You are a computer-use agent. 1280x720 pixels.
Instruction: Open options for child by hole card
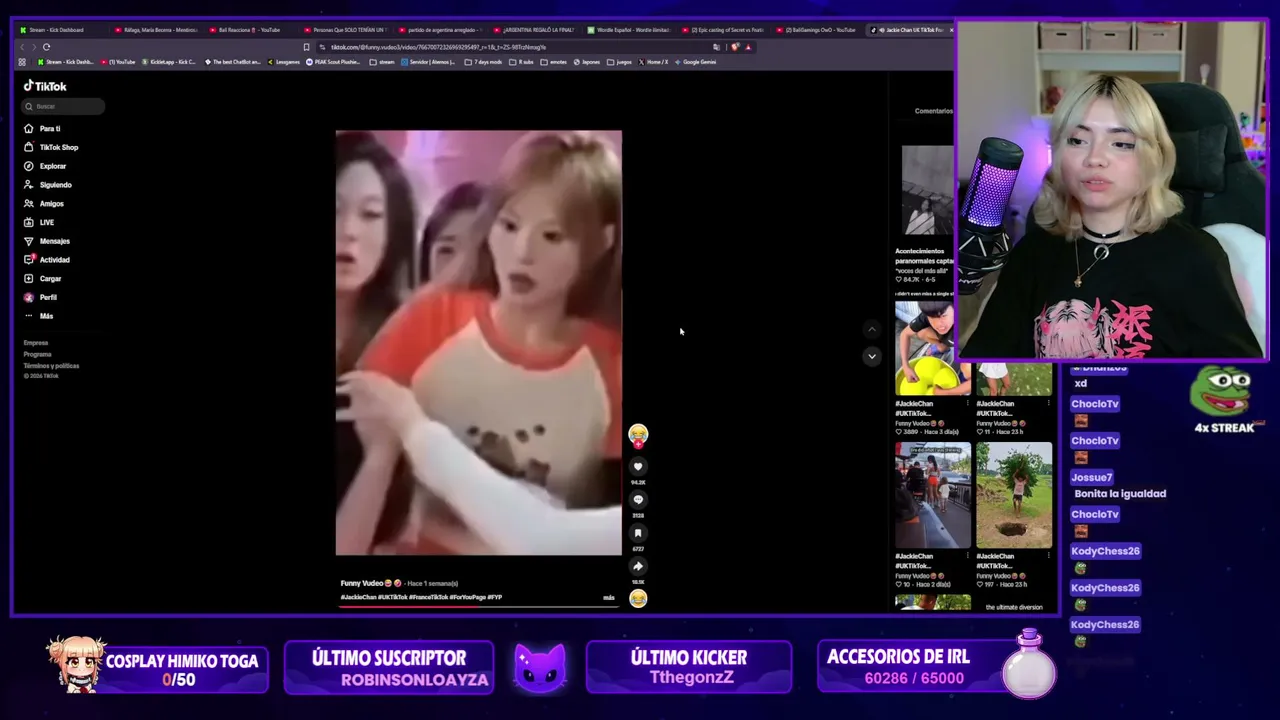pyautogui.click(x=1048, y=556)
